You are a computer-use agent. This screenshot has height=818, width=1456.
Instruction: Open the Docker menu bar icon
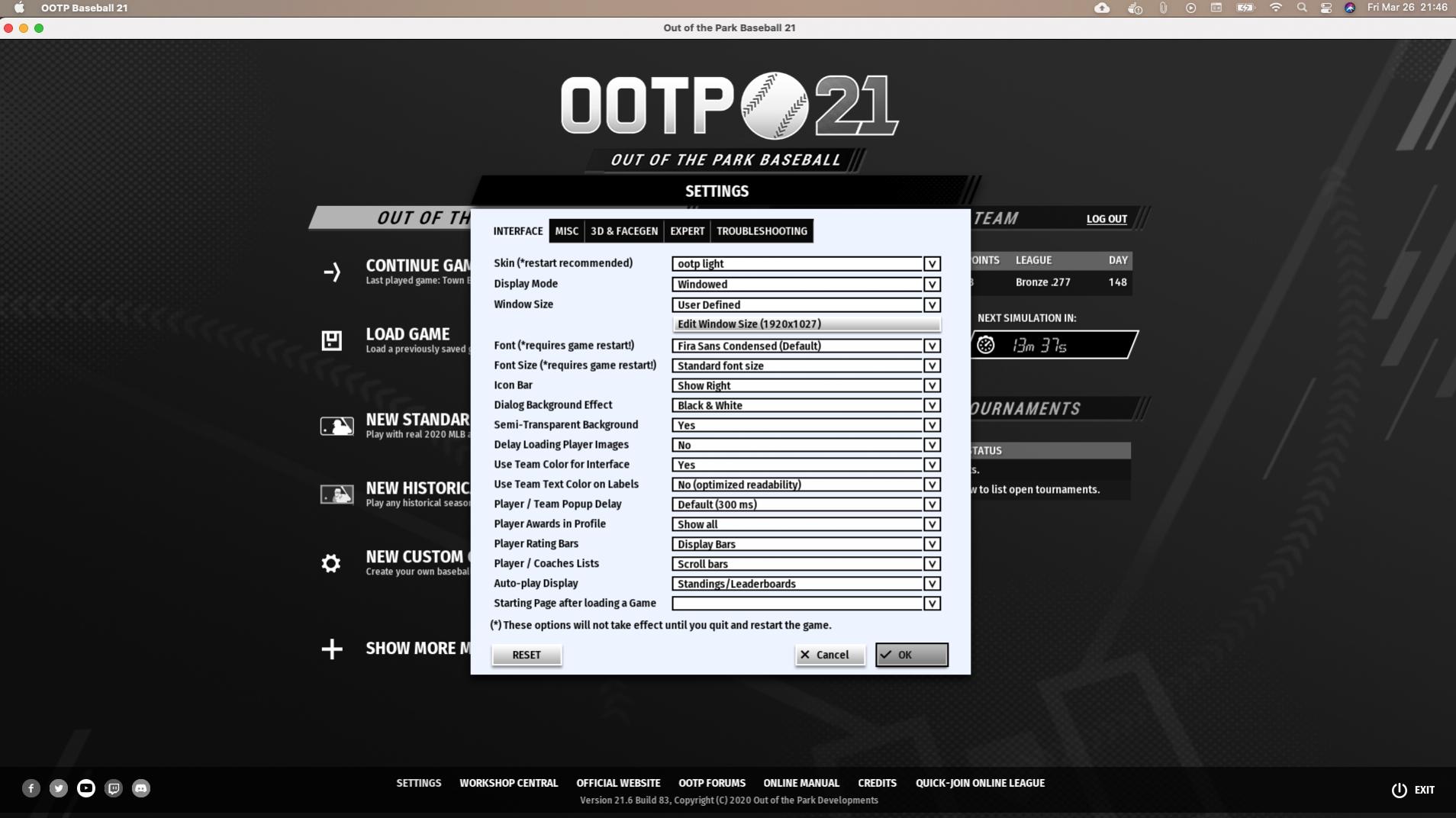1135,8
